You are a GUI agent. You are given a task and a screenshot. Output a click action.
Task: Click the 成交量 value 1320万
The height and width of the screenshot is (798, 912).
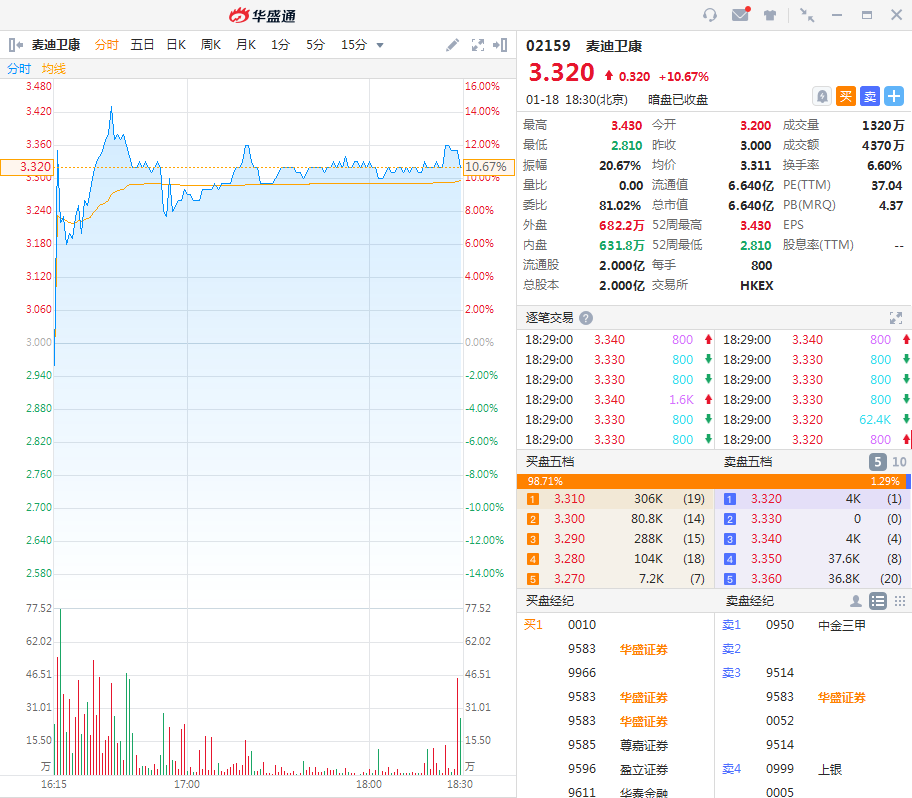tap(883, 126)
